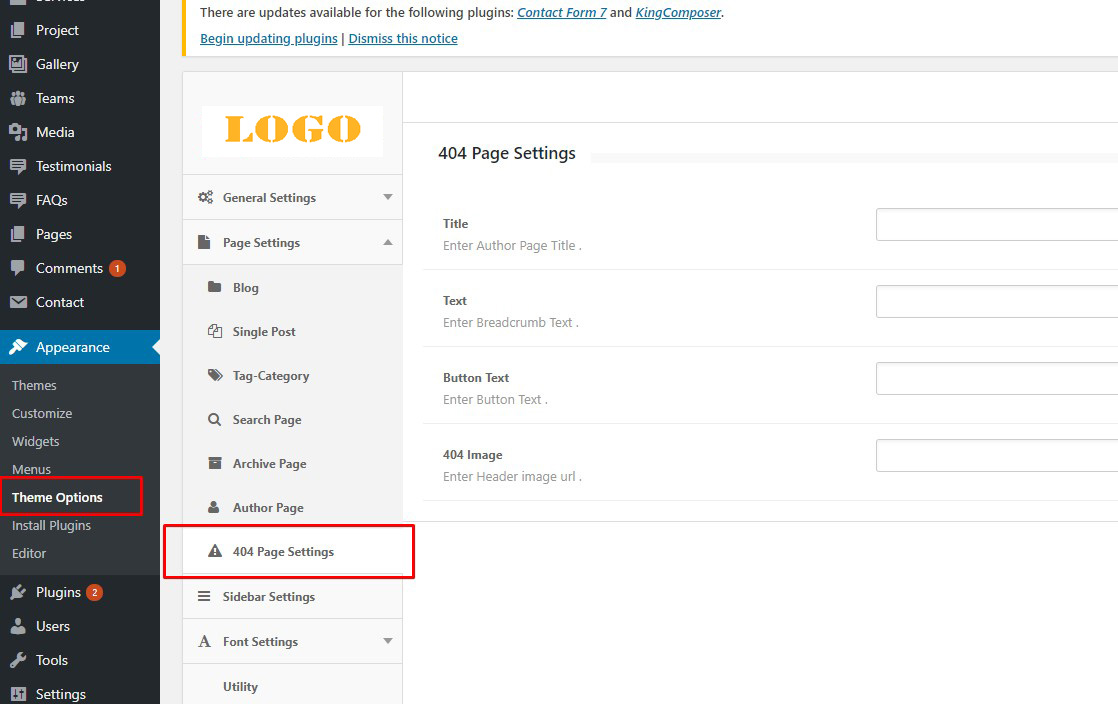This screenshot has width=1118, height=704.
Task: Click the Search Page magnifier icon
Action: point(214,420)
